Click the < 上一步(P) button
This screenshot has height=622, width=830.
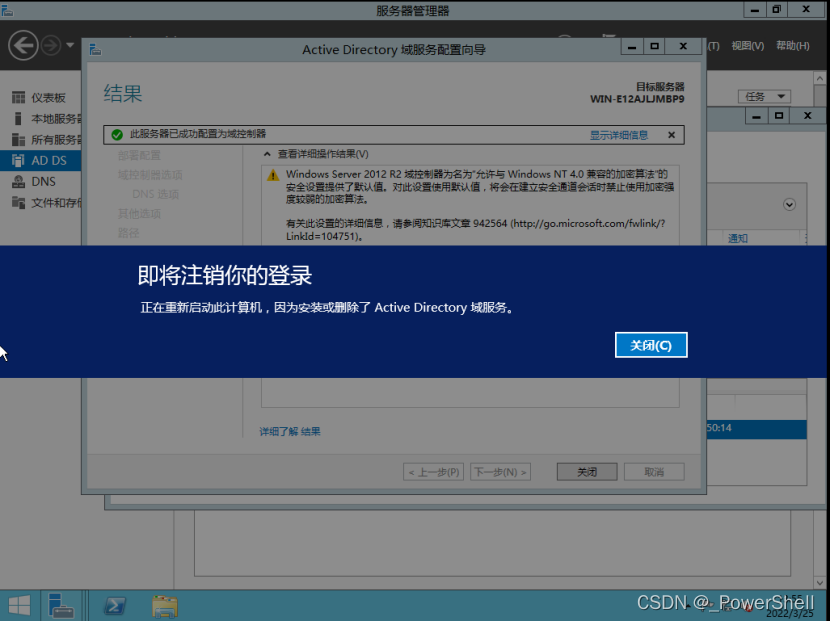433,472
